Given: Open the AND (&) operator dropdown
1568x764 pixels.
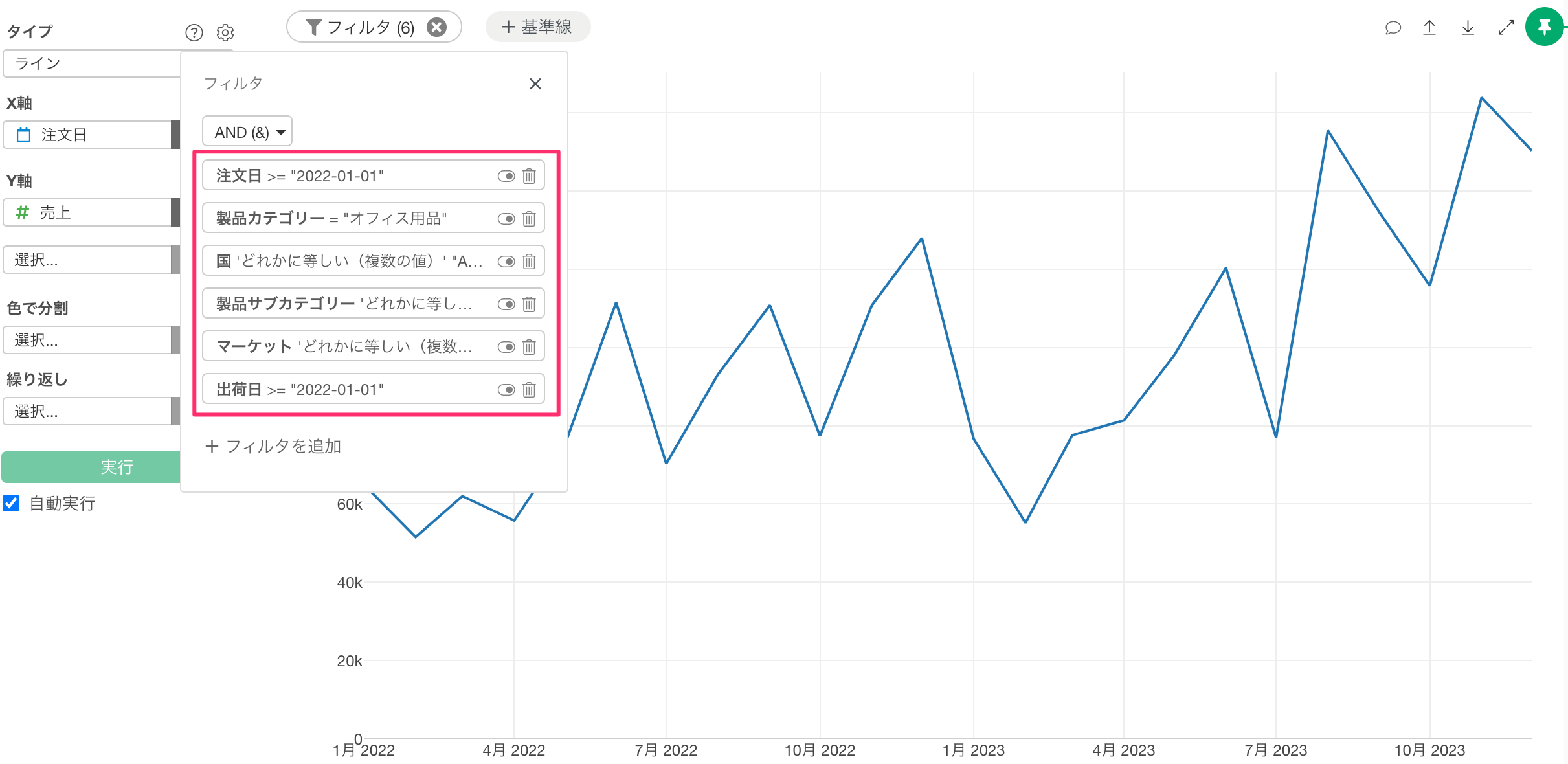Looking at the screenshot, I should 247,132.
